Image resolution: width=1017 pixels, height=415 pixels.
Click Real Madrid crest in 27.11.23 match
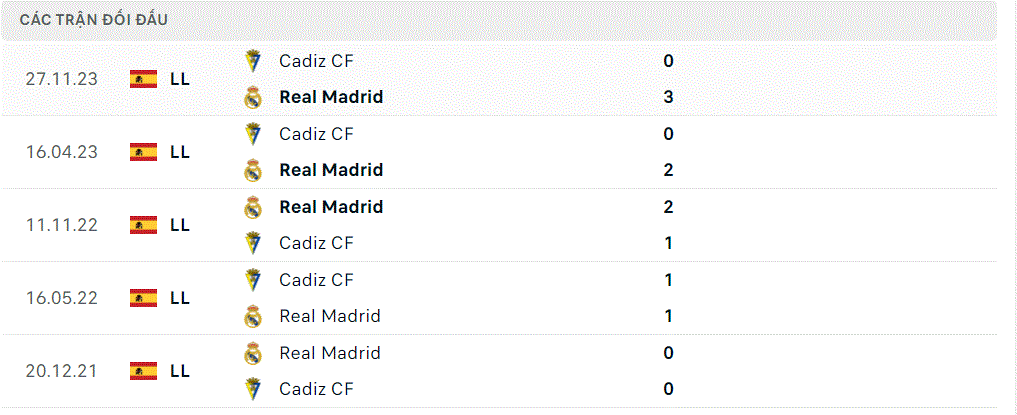252,97
